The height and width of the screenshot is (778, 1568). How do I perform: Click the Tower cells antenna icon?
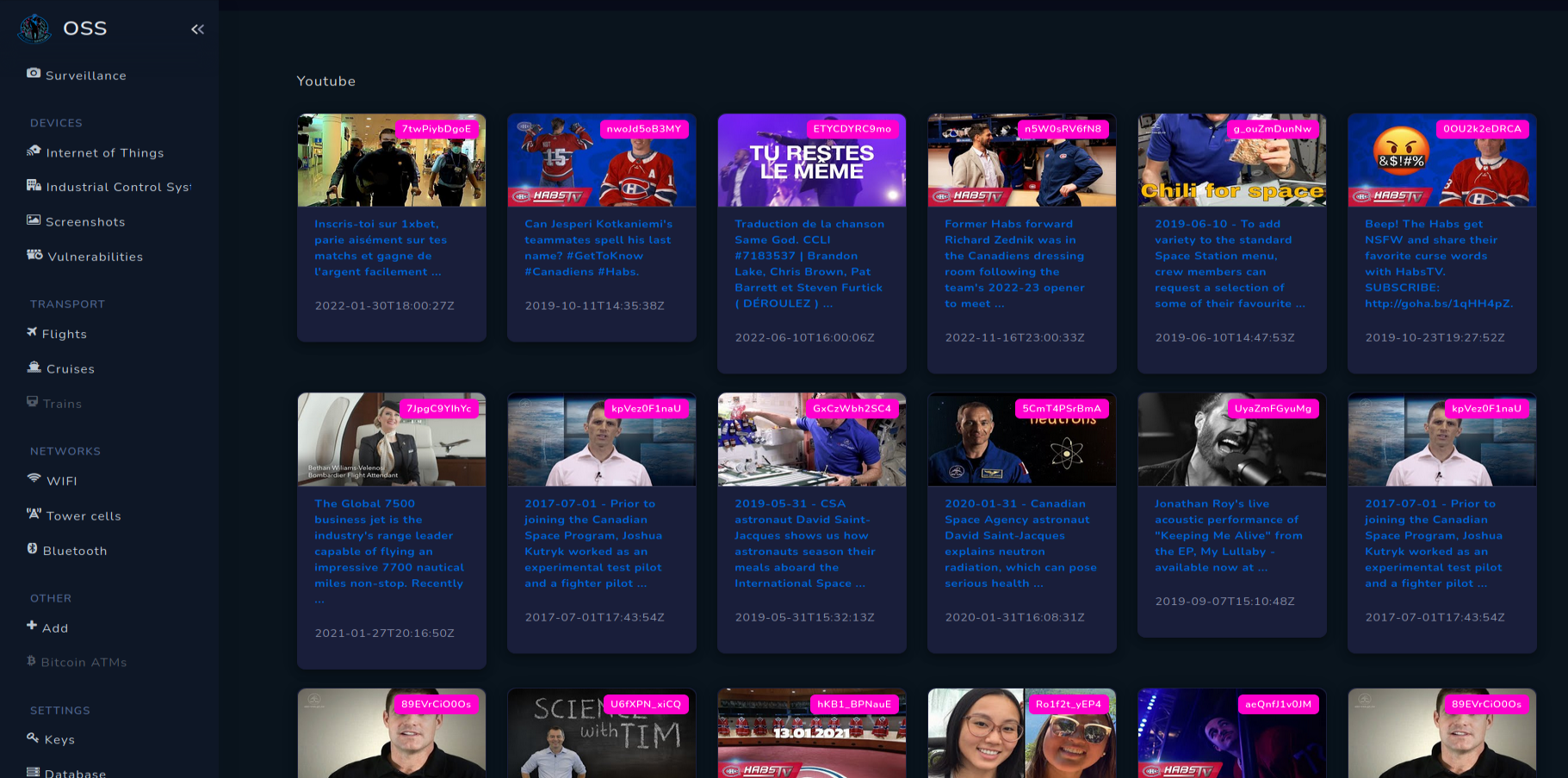coord(34,514)
